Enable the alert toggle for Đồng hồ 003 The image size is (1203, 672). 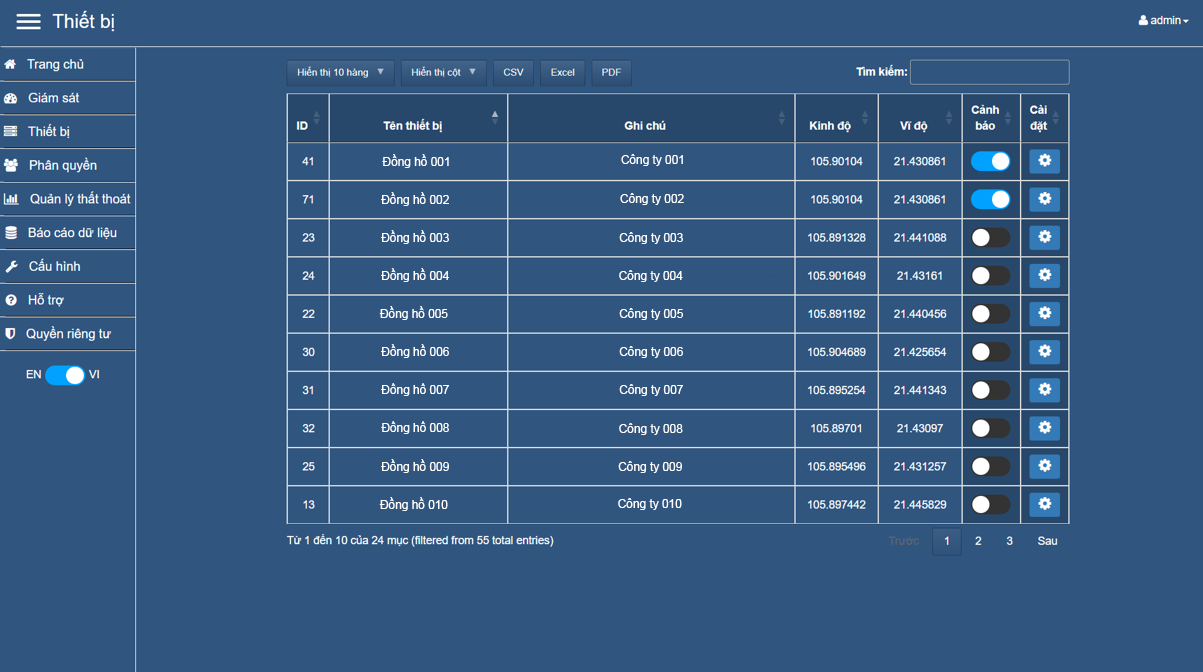pos(990,238)
